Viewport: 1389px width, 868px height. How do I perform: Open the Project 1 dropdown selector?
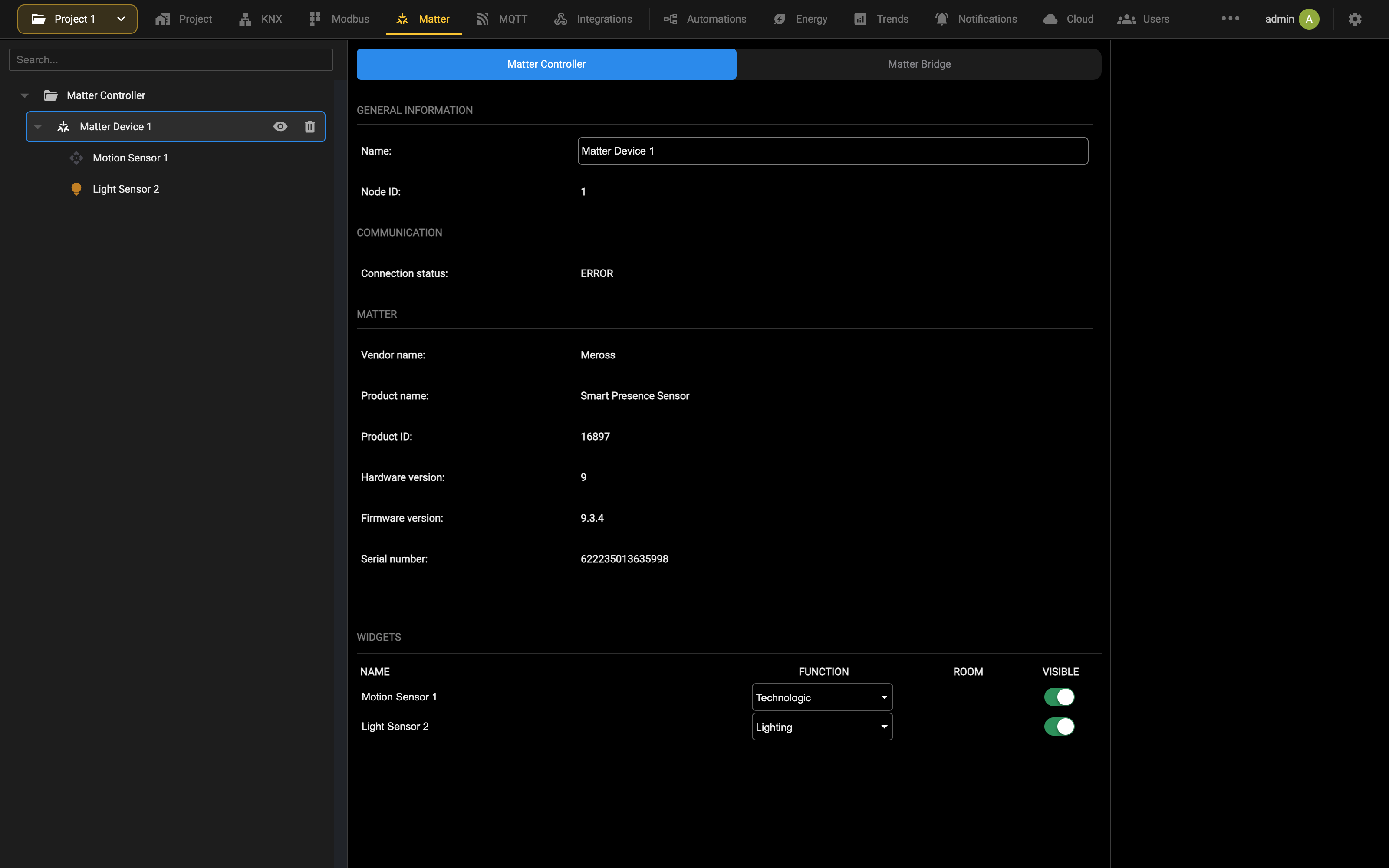(78, 19)
